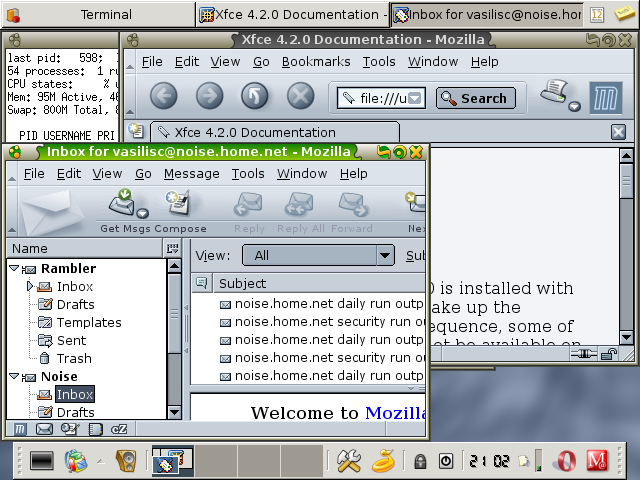Screen dimensions: 640x480
Task: Open Navigator from mail status bar
Action: [19, 429]
